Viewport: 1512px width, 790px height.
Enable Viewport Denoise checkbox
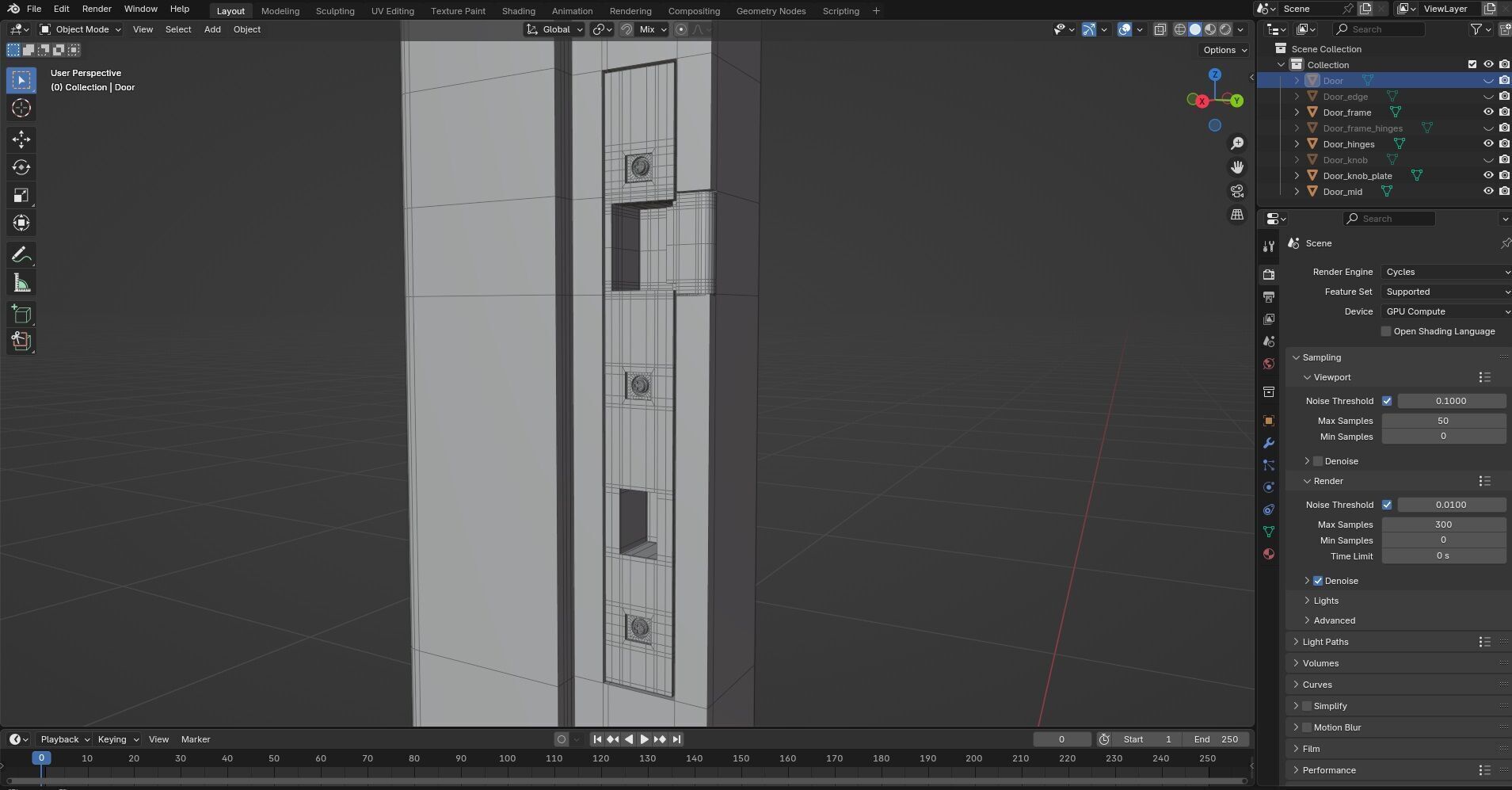click(x=1318, y=461)
